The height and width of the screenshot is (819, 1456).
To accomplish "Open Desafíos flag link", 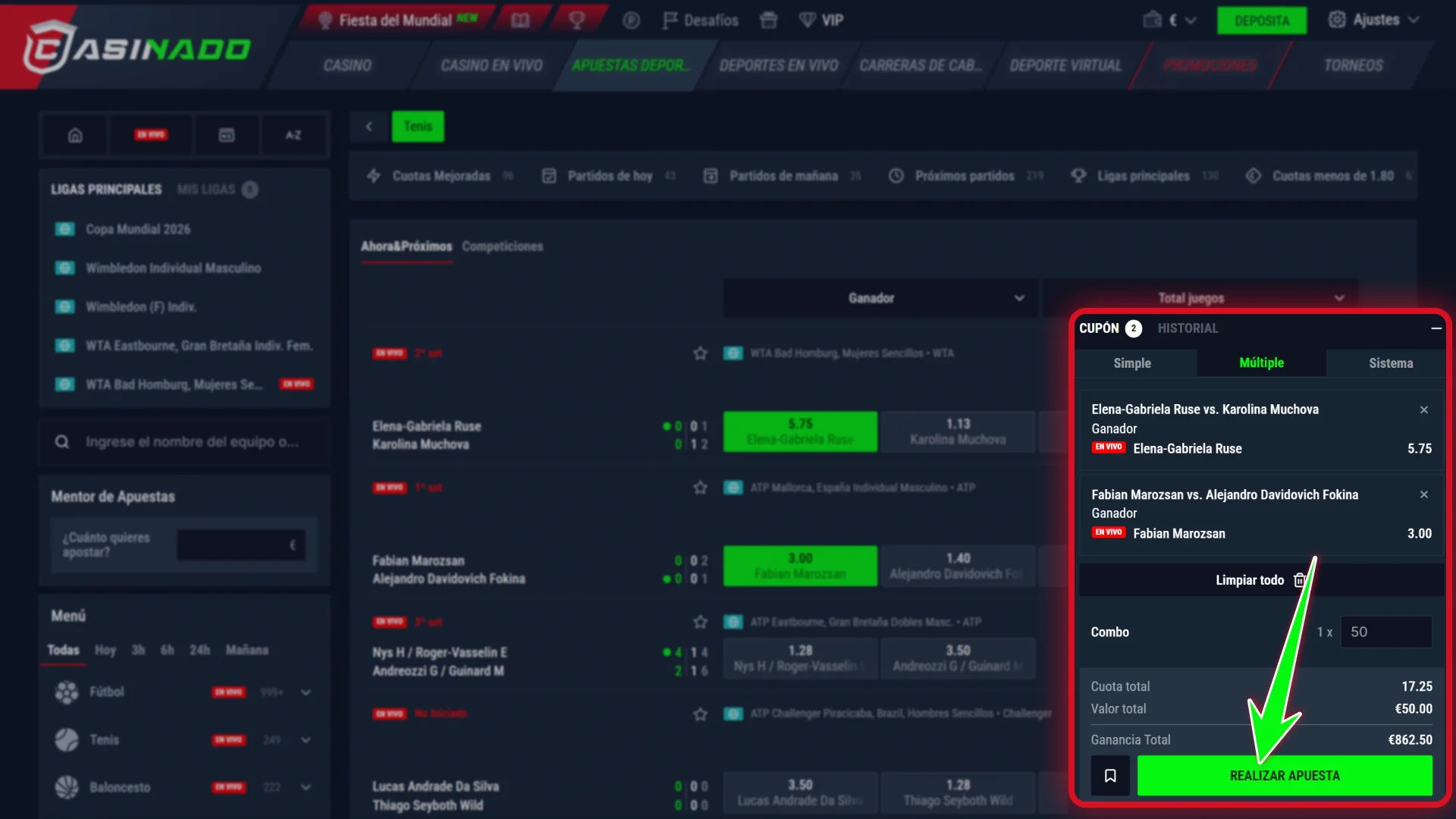I will click(700, 20).
